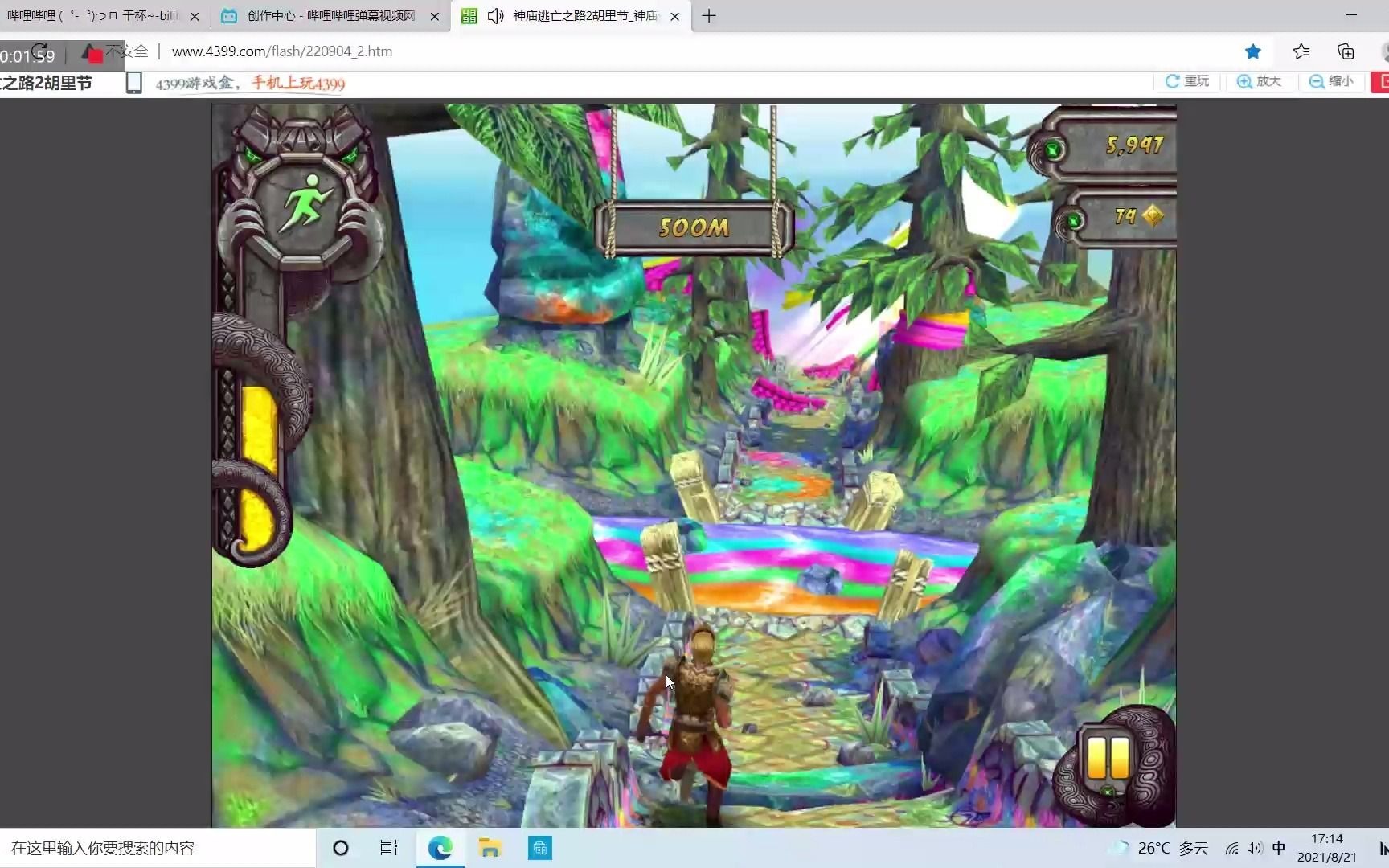
Task: Click the gold coin diamond icon
Action: click(1153, 216)
